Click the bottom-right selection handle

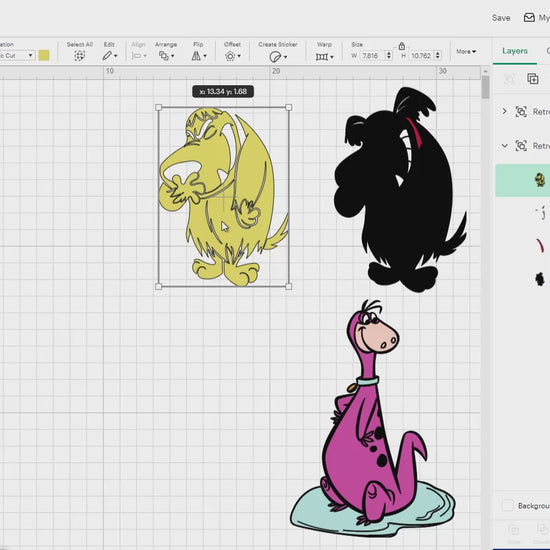click(x=289, y=287)
